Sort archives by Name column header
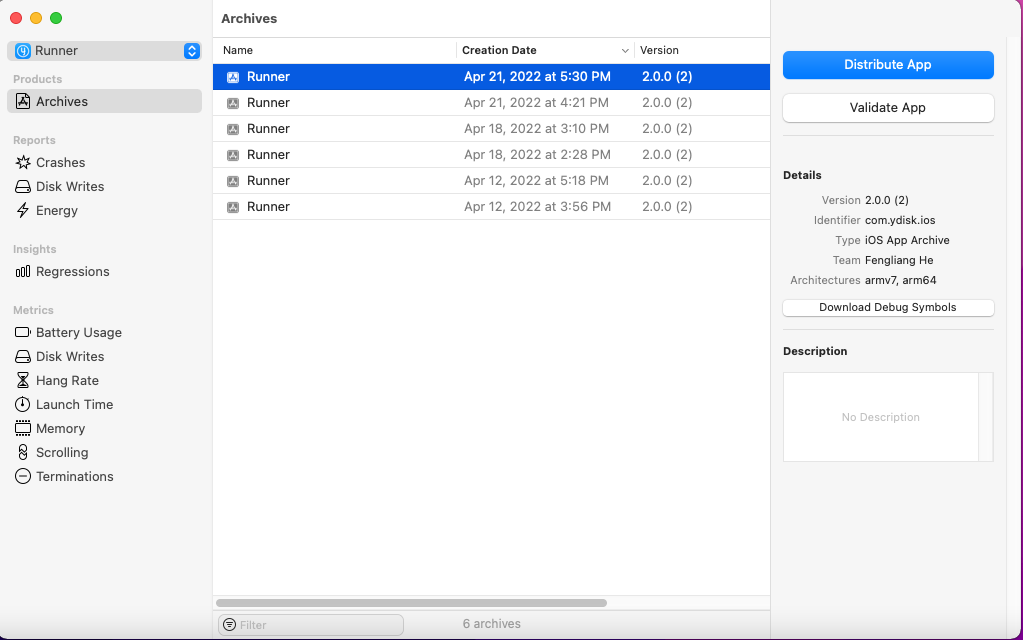Viewport: 1023px width, 640px height. pos(238,50)
